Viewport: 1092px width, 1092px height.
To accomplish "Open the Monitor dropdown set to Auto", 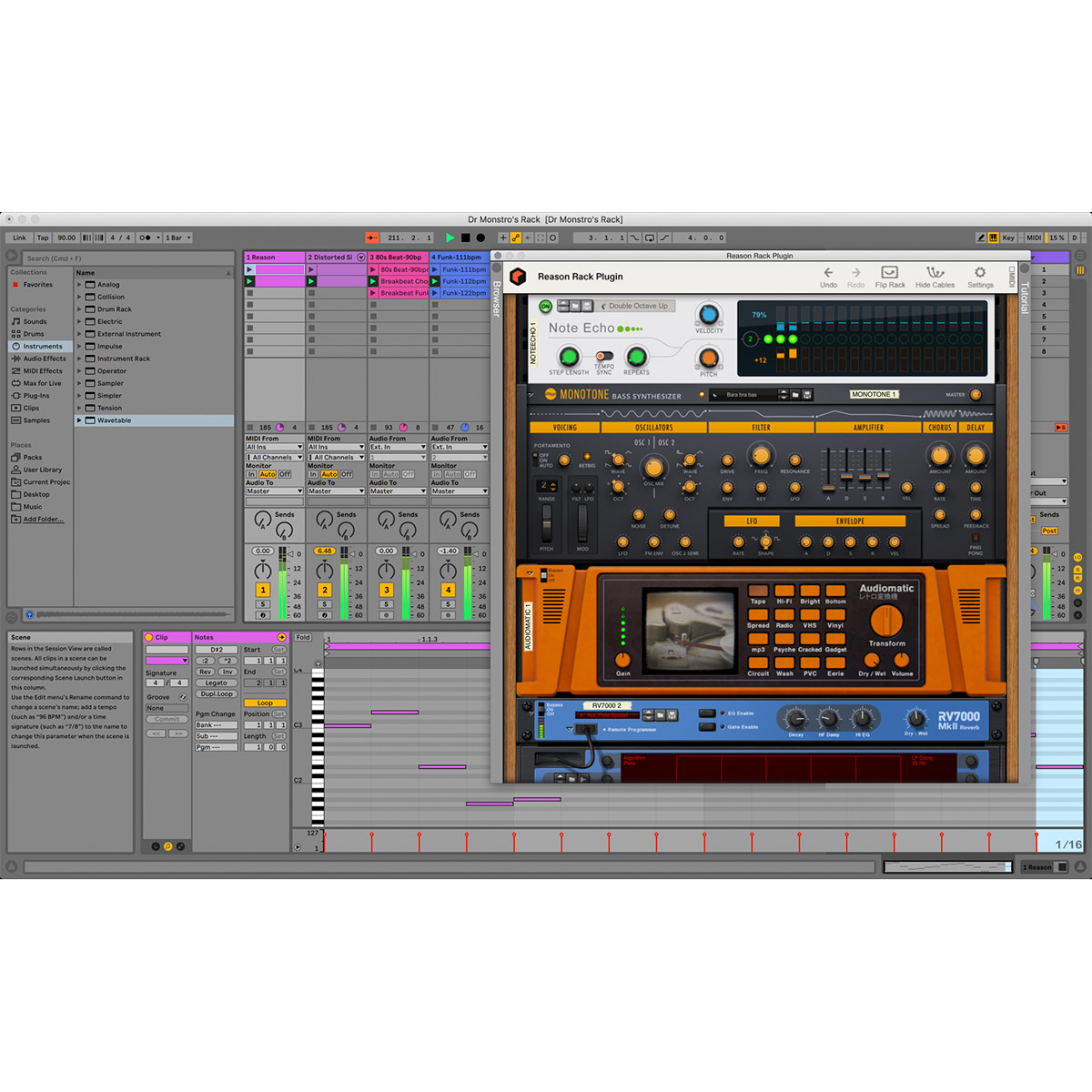I will [x=267, y=474].
